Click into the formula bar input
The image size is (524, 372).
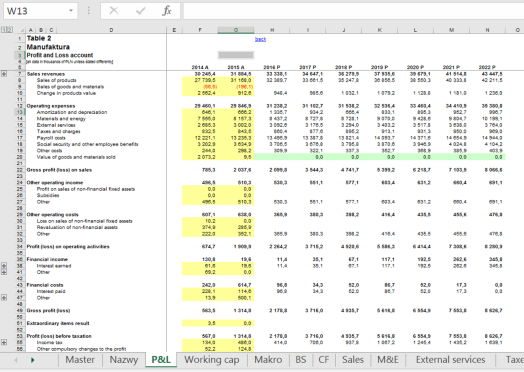(x=353, y=11)
